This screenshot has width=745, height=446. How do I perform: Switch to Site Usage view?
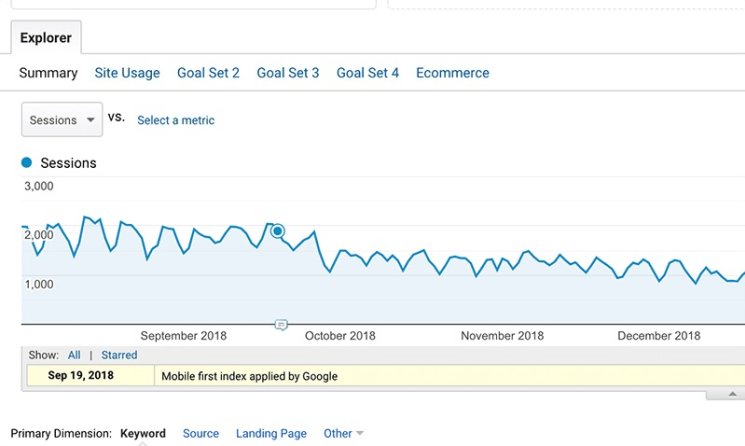127,73
